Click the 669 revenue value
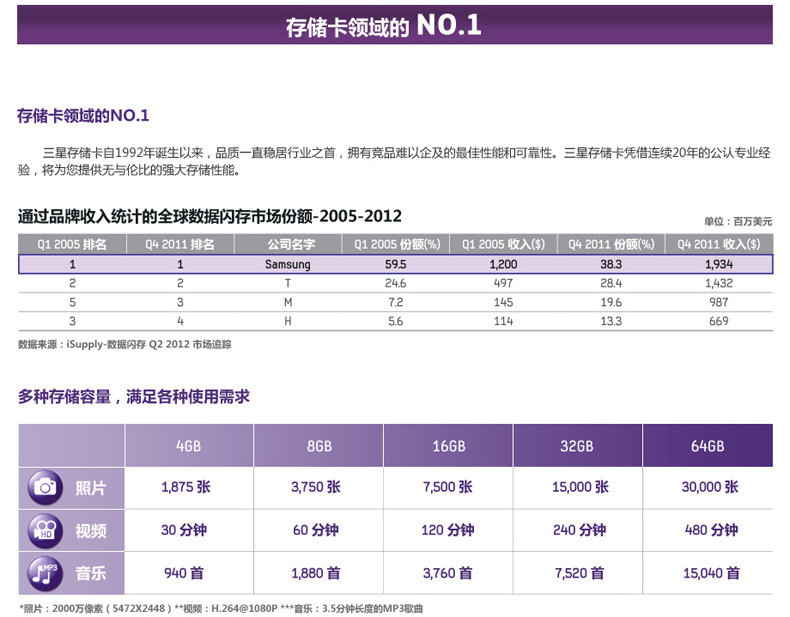 [719, 321]
